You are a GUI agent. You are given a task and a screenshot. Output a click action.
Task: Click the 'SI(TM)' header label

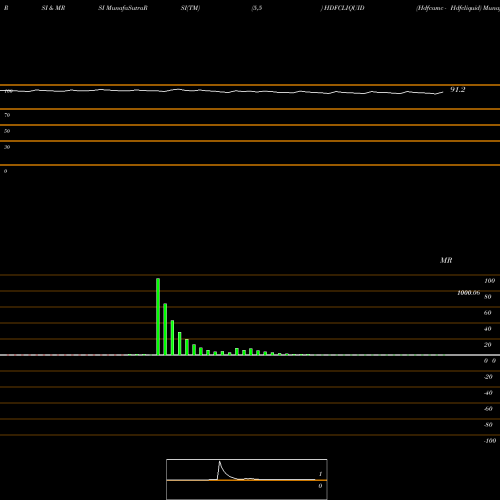coord(190,8)
